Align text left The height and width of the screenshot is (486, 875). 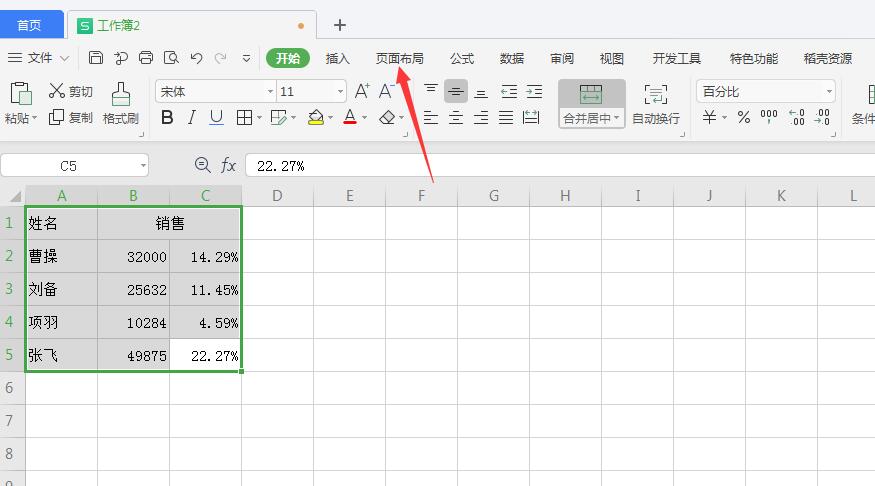tap(431, 117)
